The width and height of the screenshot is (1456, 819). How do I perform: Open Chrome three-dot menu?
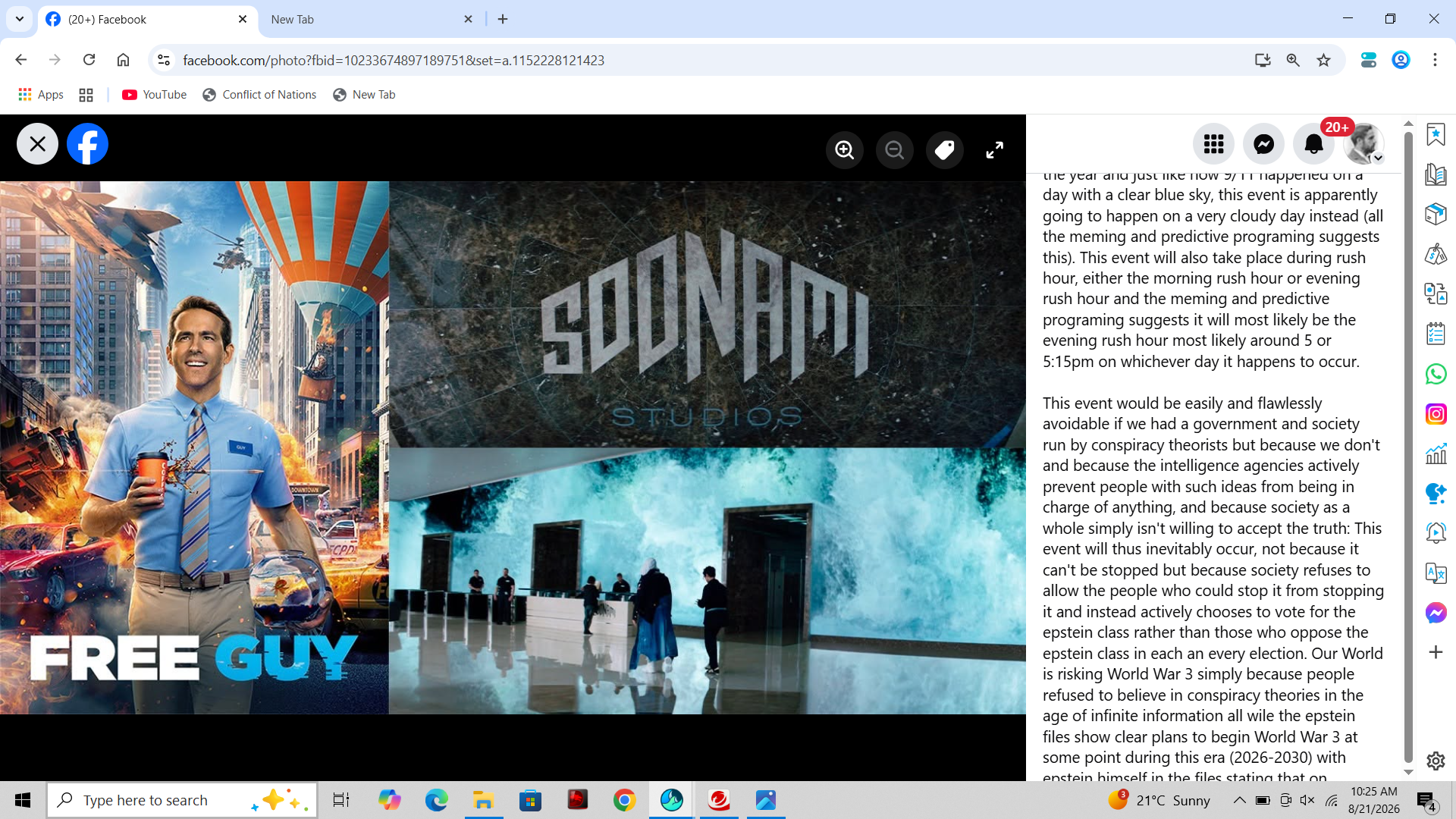pos(1435,60)
